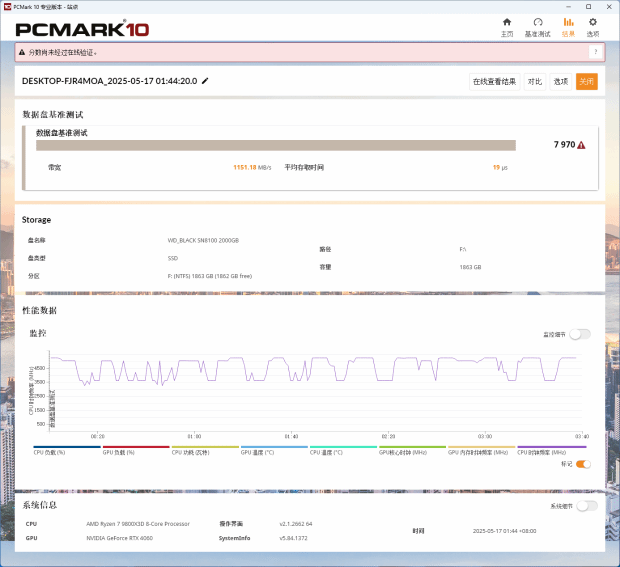
Task: Click the capacity value 1863 GB
Action: point(470,267)
